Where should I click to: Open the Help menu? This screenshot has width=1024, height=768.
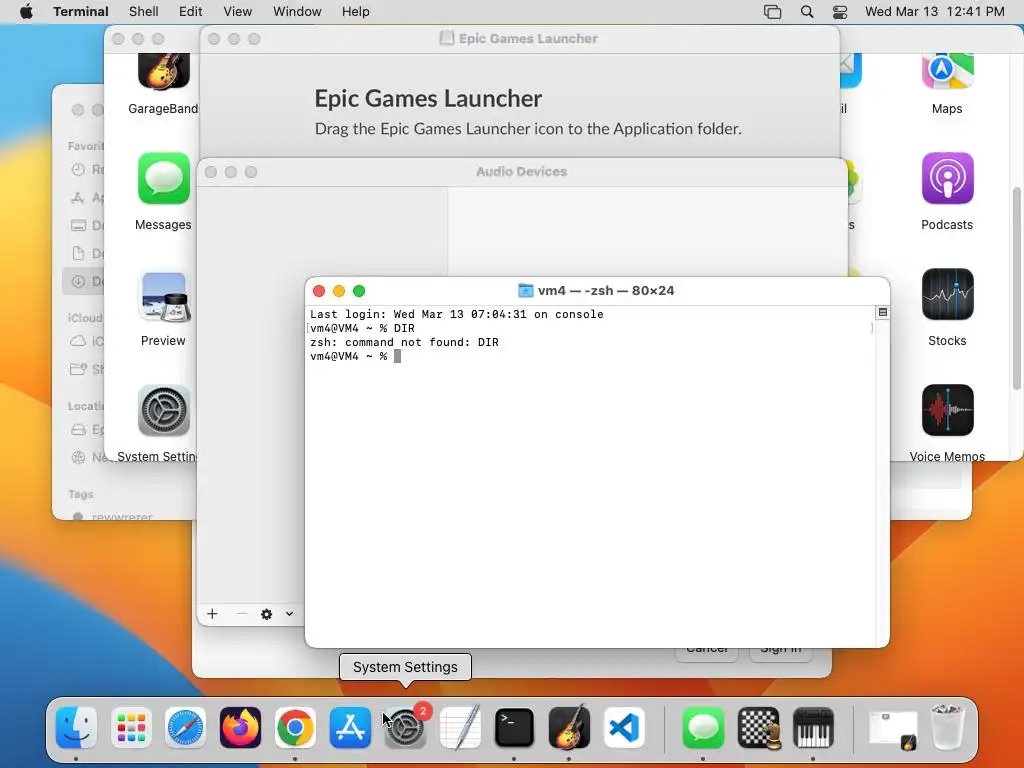point(355,12)
